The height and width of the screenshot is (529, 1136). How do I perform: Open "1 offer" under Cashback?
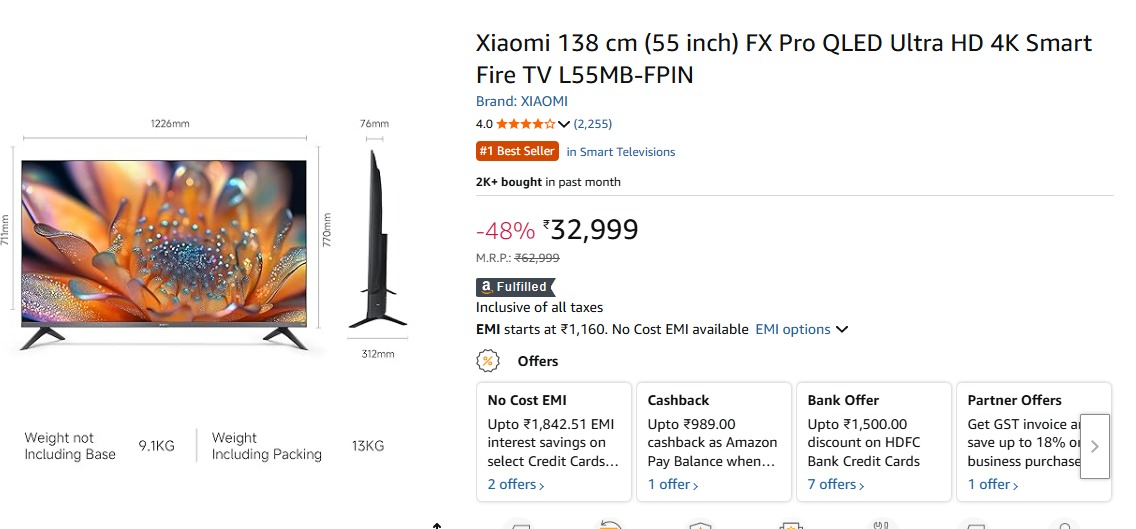tap(673, 485)
